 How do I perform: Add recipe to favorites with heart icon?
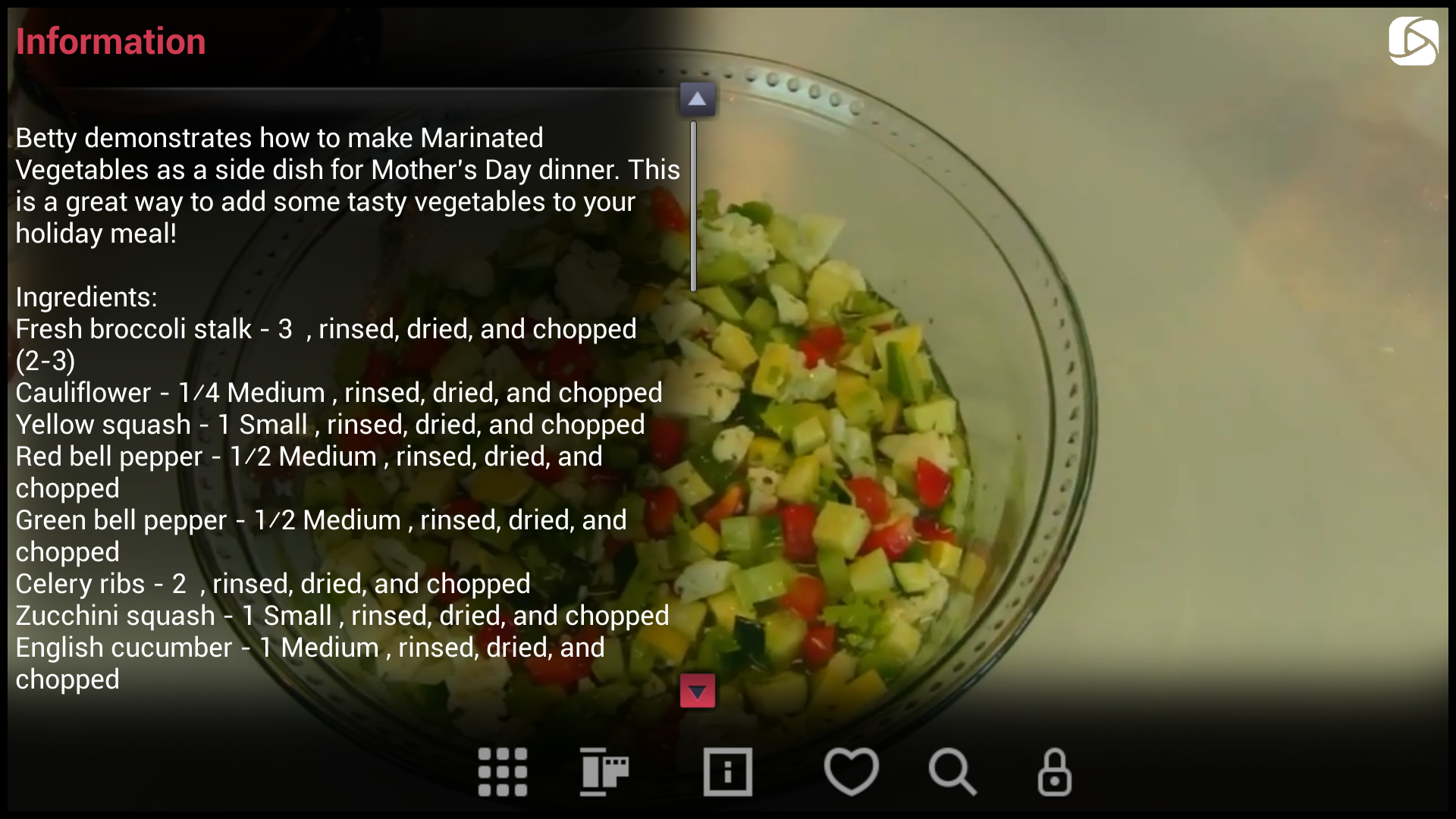[x=852, y=772]
